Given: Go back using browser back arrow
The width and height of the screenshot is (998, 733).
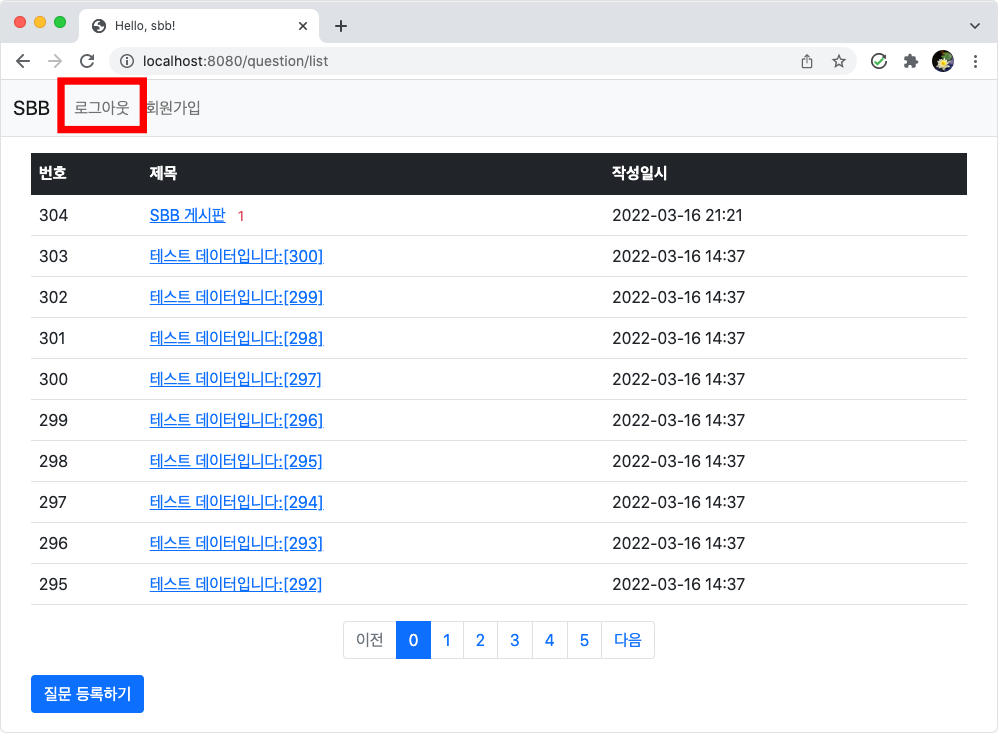Looking at the screenshot, I should tap(23, 61).
